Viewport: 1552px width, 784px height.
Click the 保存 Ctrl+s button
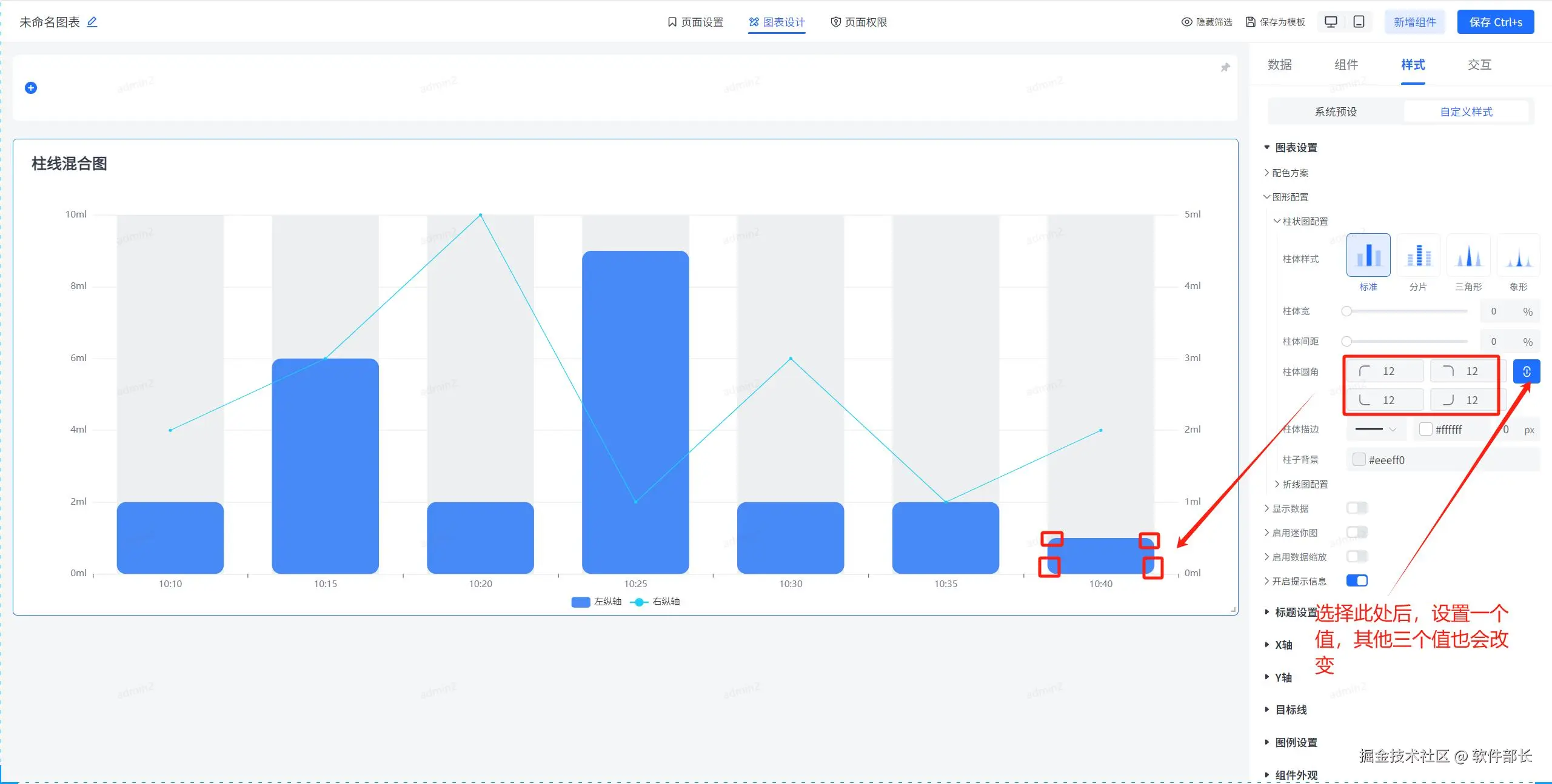pyautogui.click(x=1495, y=22)
